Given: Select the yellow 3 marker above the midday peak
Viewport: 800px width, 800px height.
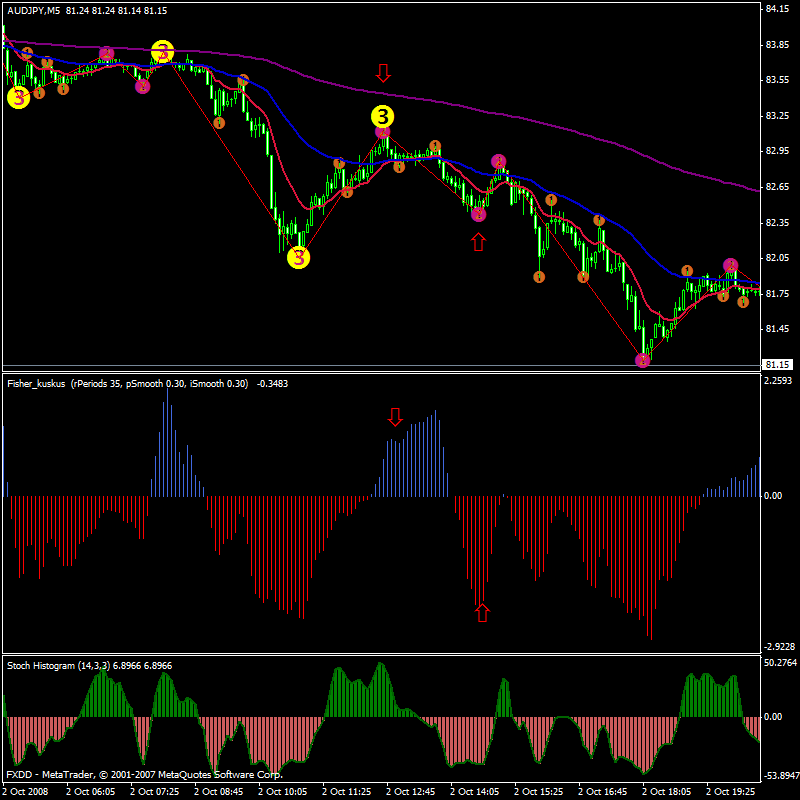Looking at the screenshot, I should pos(383,117).
